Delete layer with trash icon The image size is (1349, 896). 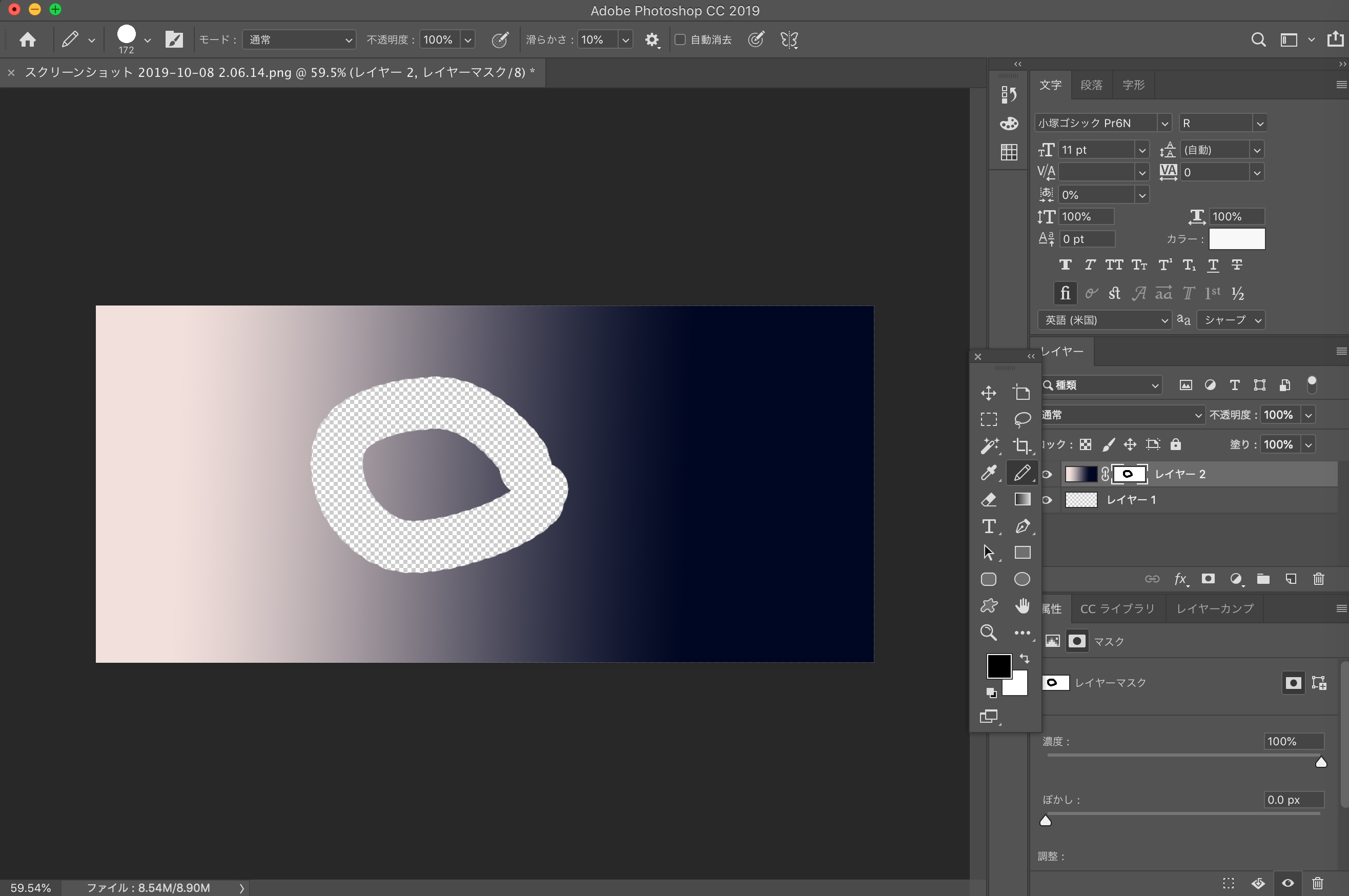(x=1318, y=579)
